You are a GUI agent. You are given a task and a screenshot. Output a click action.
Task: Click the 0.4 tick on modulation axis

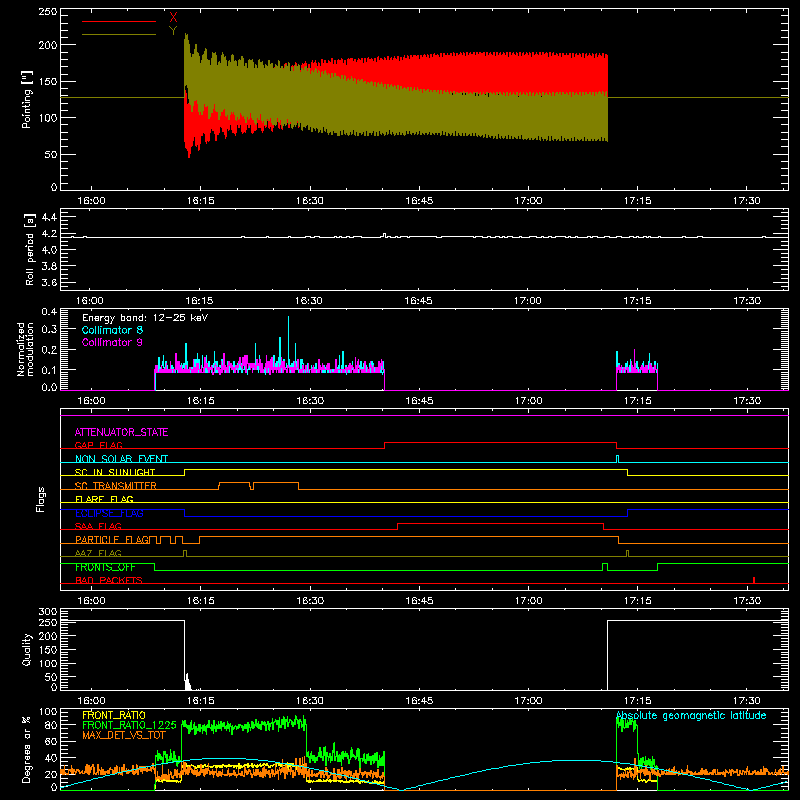coord(49,311)
